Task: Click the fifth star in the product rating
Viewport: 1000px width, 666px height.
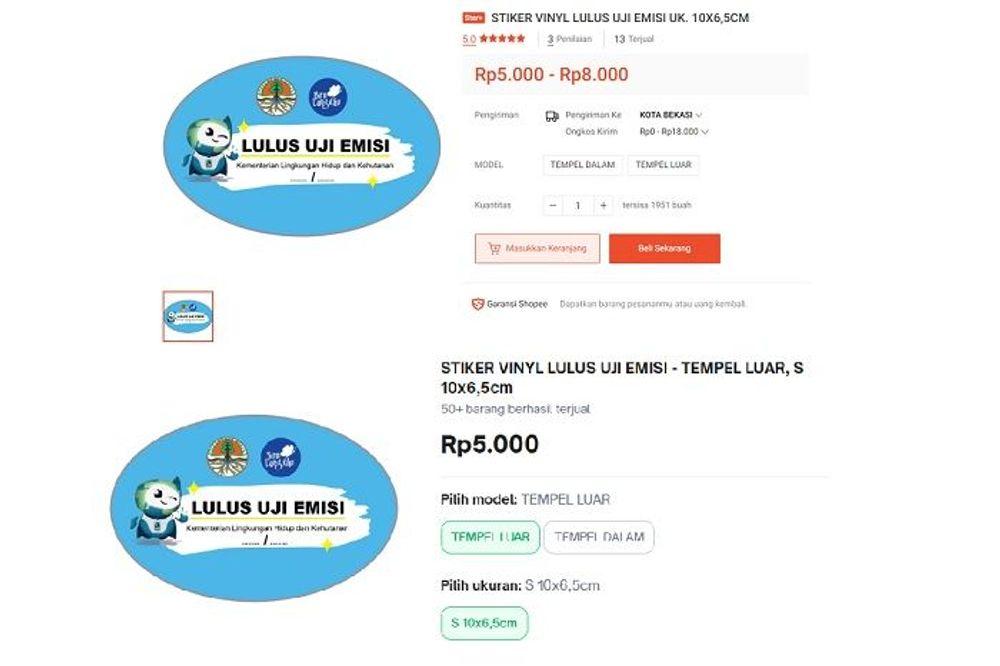Action: point(521,36)
